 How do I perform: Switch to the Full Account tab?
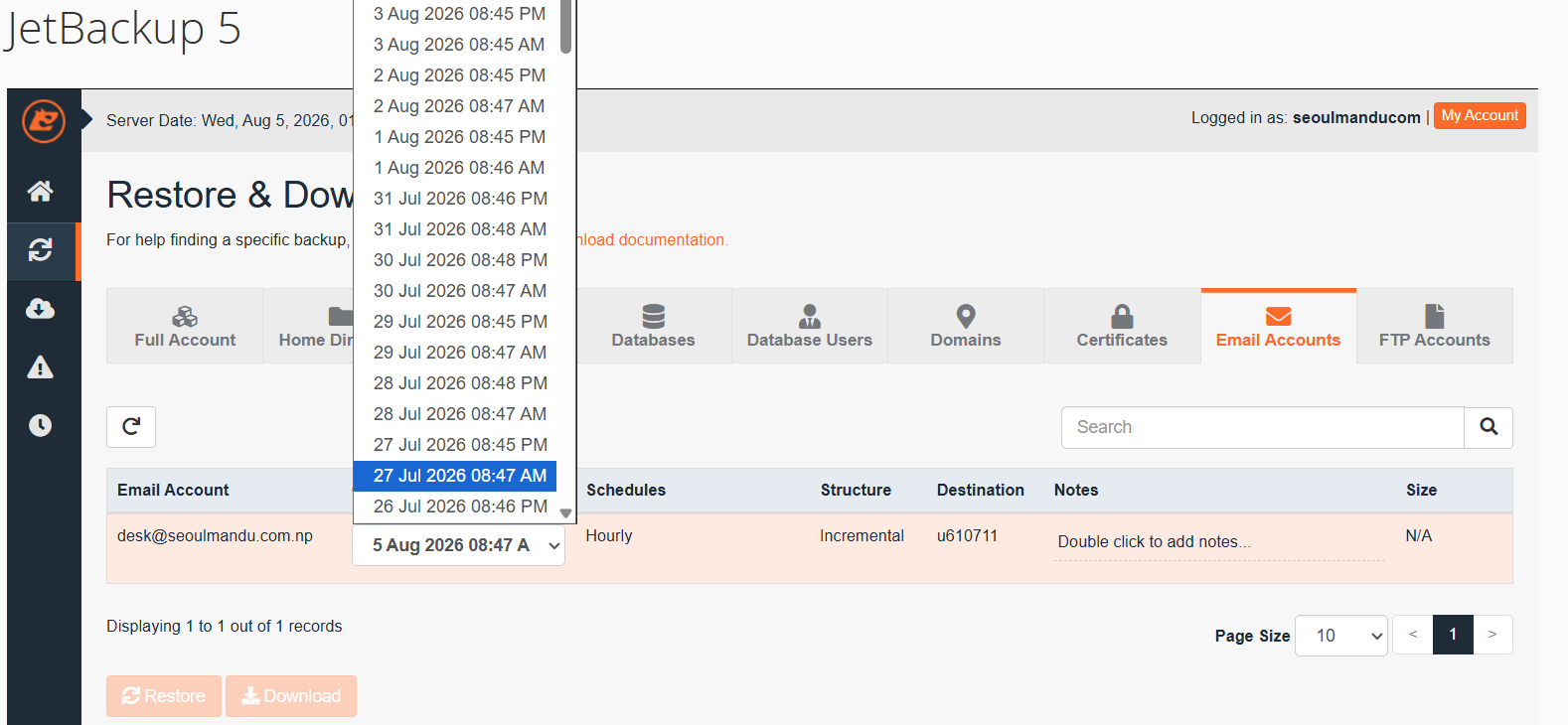pos(185,326)
